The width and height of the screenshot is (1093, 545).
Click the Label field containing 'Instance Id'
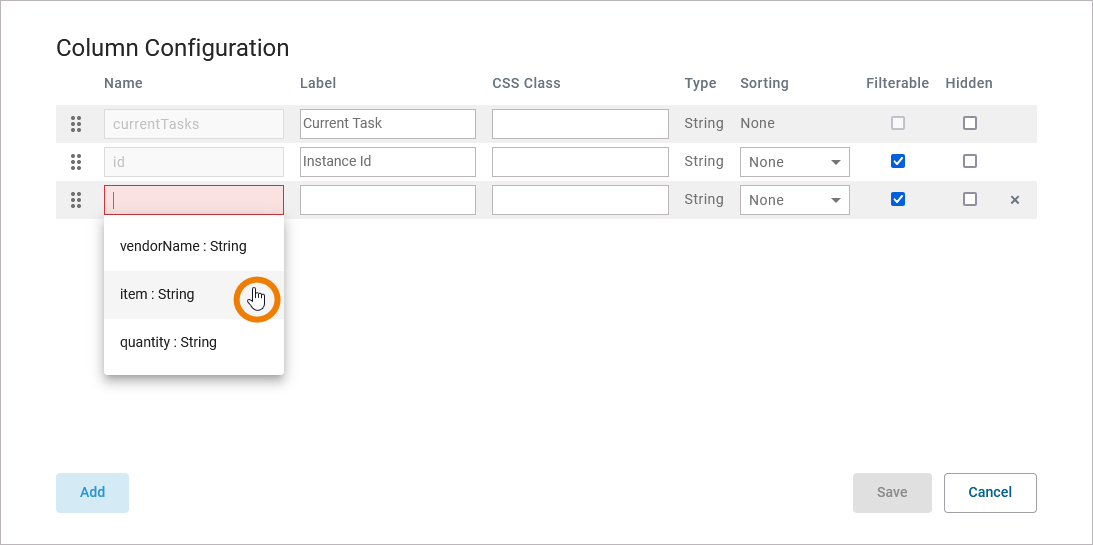tap(388, 162)
